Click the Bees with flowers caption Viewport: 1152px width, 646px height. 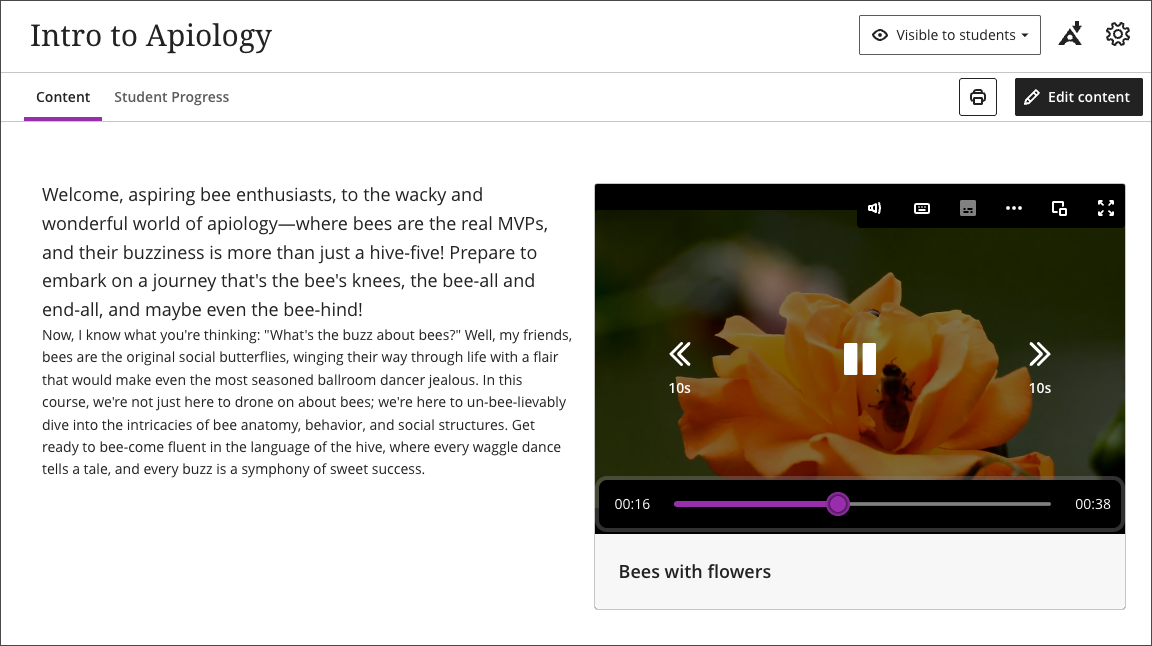(x=694, y=572)
